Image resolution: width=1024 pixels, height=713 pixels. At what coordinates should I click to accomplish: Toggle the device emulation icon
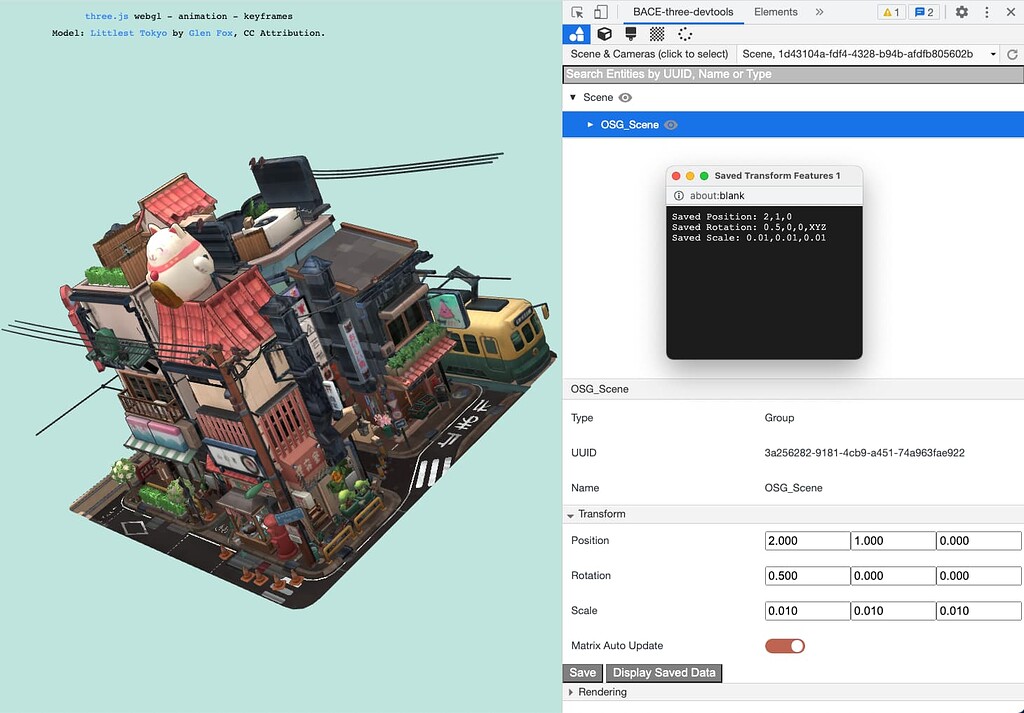601,12
